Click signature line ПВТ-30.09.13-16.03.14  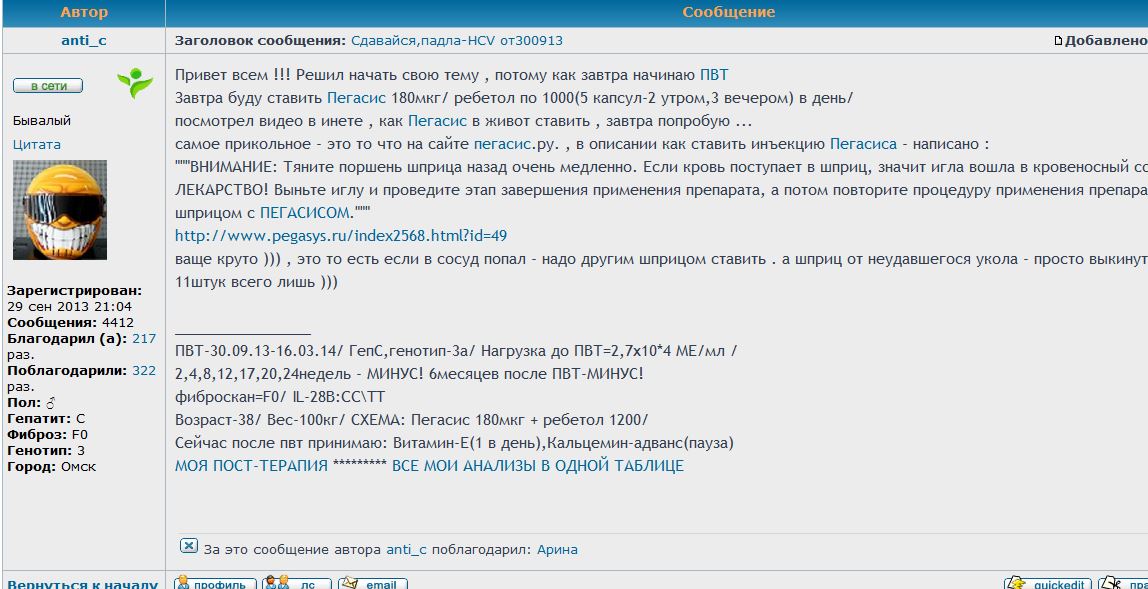456,351
